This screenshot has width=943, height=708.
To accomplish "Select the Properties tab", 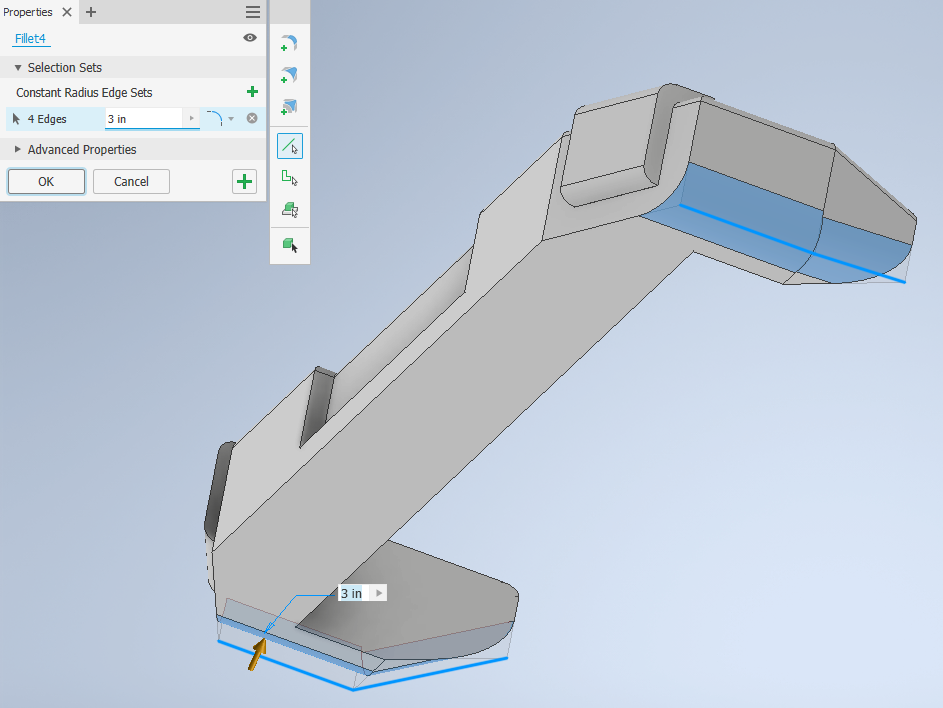I will 28,12.
